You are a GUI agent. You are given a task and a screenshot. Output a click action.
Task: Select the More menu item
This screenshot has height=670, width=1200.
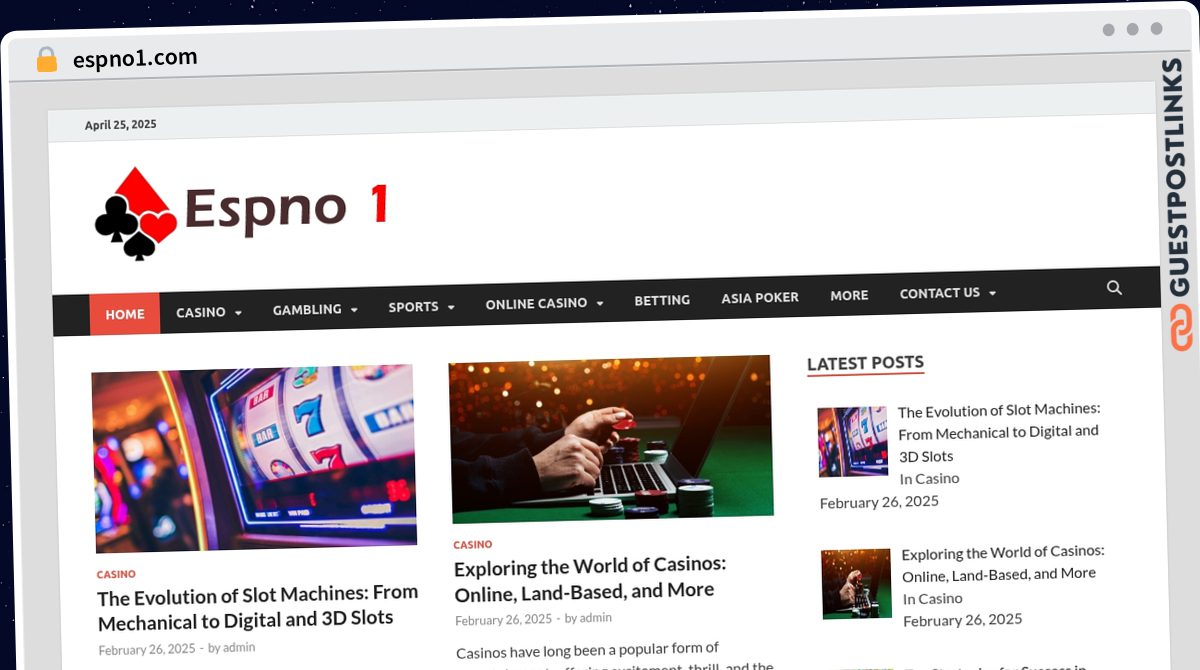click(x=849, y=295)
